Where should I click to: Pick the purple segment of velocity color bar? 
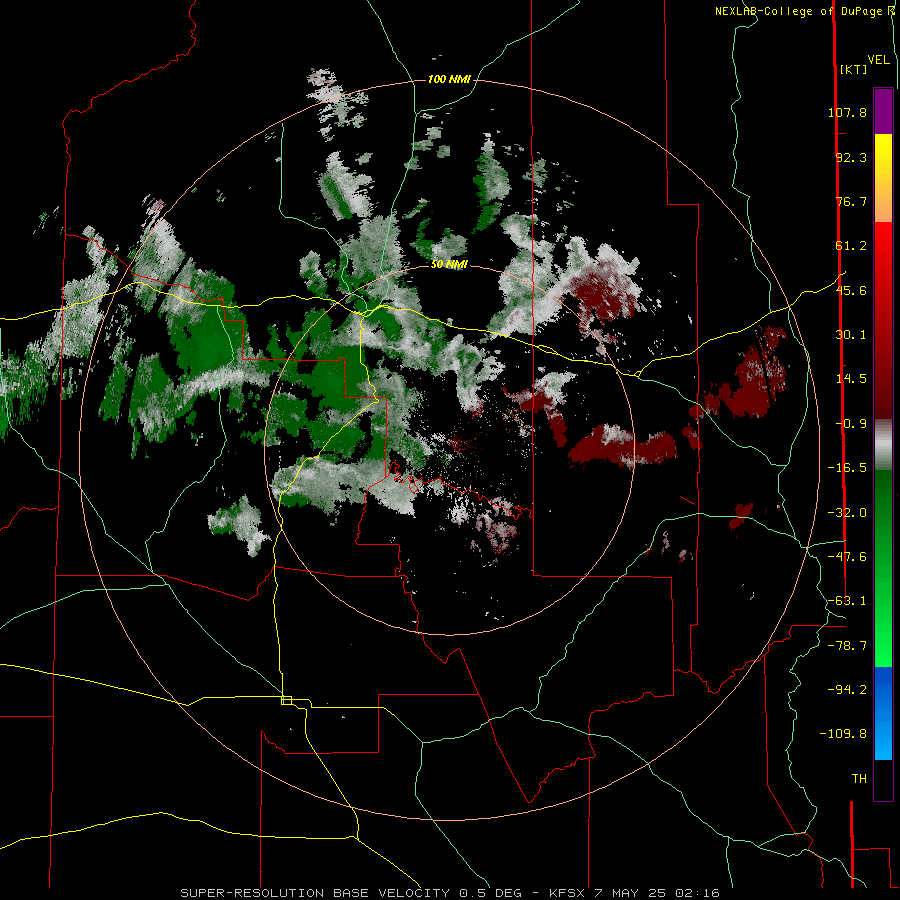[883, 112]
